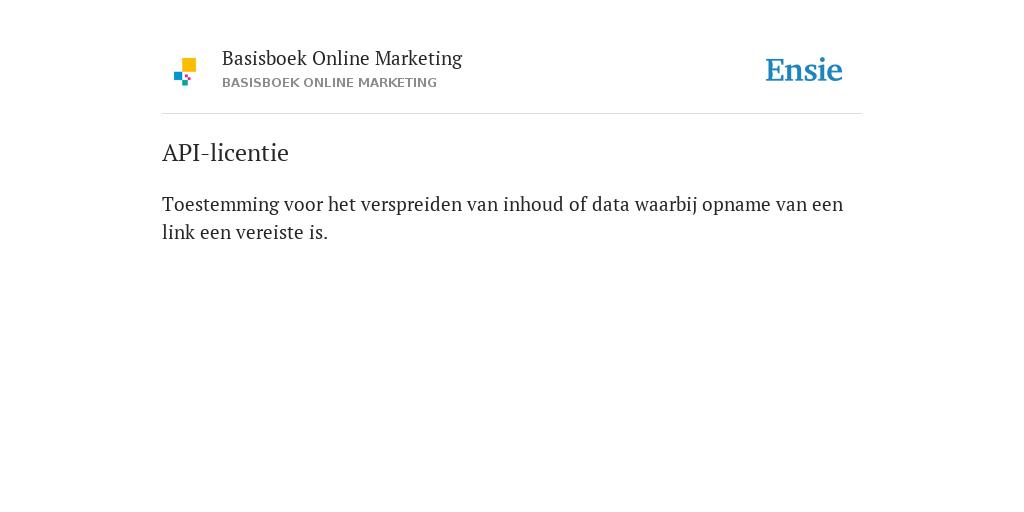Viewport: 1024px width, 512px height.
Task: Click the horizontal divider below the header
Action: point(512,114)
